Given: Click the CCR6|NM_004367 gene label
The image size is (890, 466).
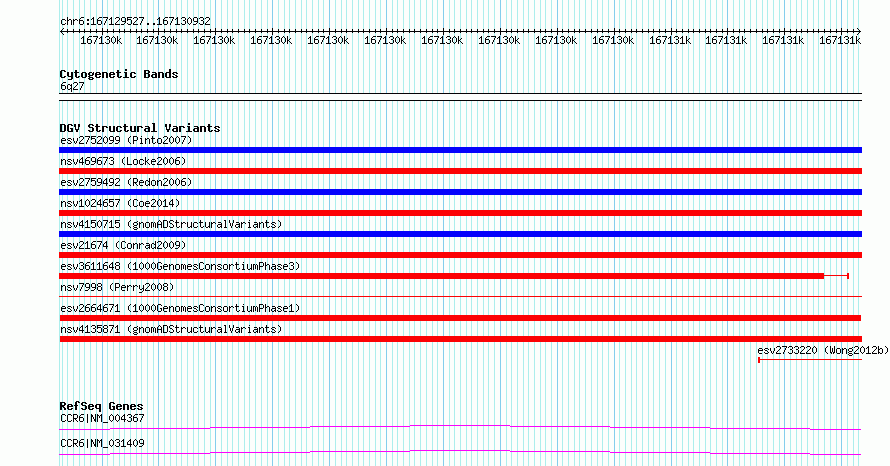Looking at the screenshot, I should (x=102, y=418).
